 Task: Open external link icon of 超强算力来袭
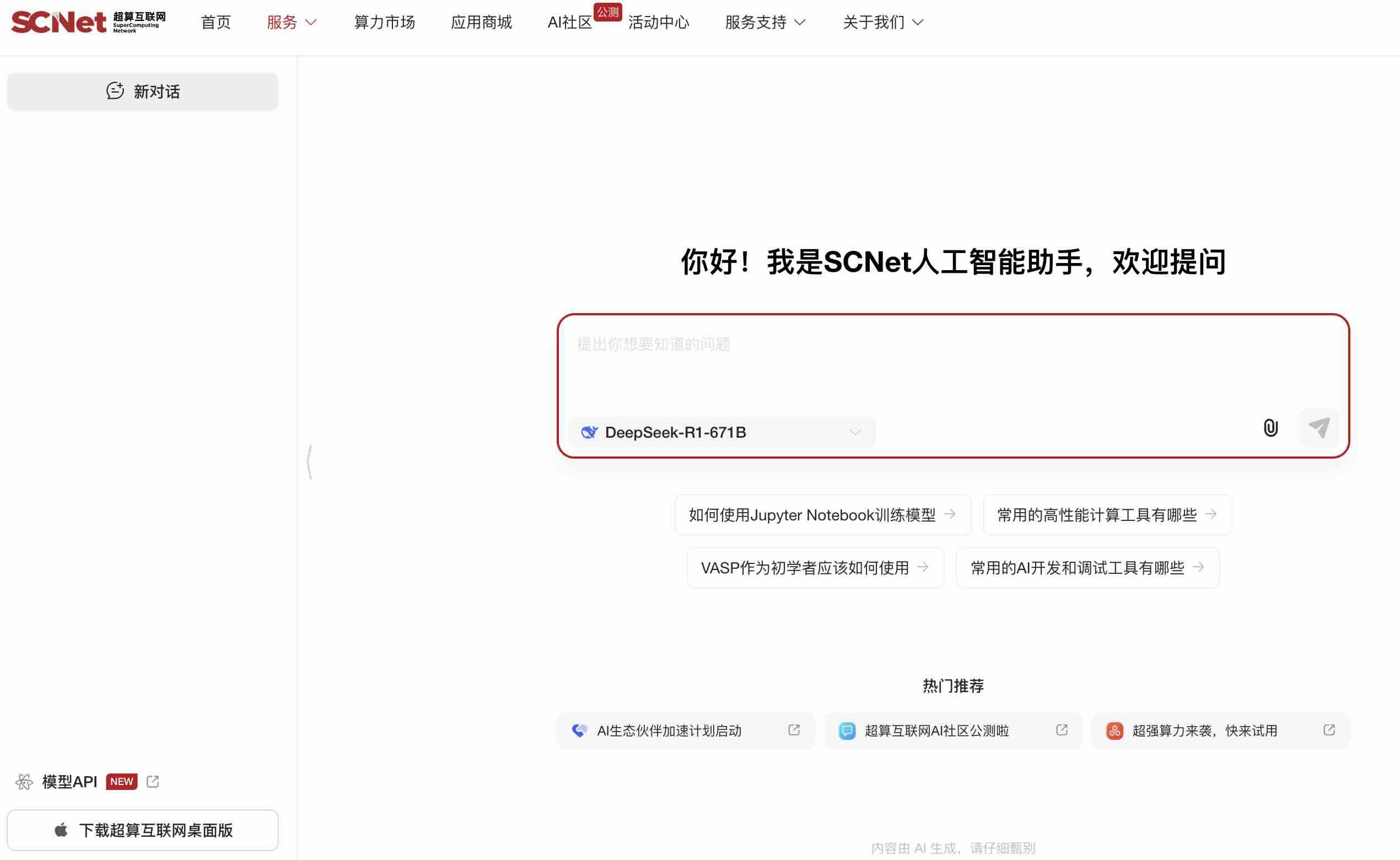[1329, 730]
